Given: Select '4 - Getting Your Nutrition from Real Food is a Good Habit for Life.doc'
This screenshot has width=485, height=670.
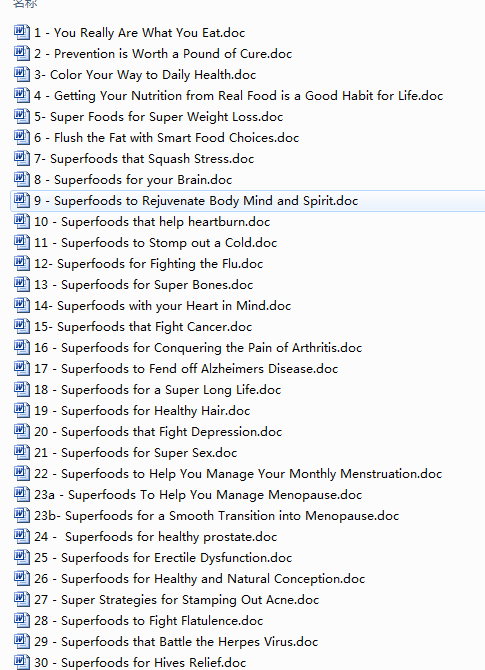Looking at the screenshot, I should pos(238,96).
